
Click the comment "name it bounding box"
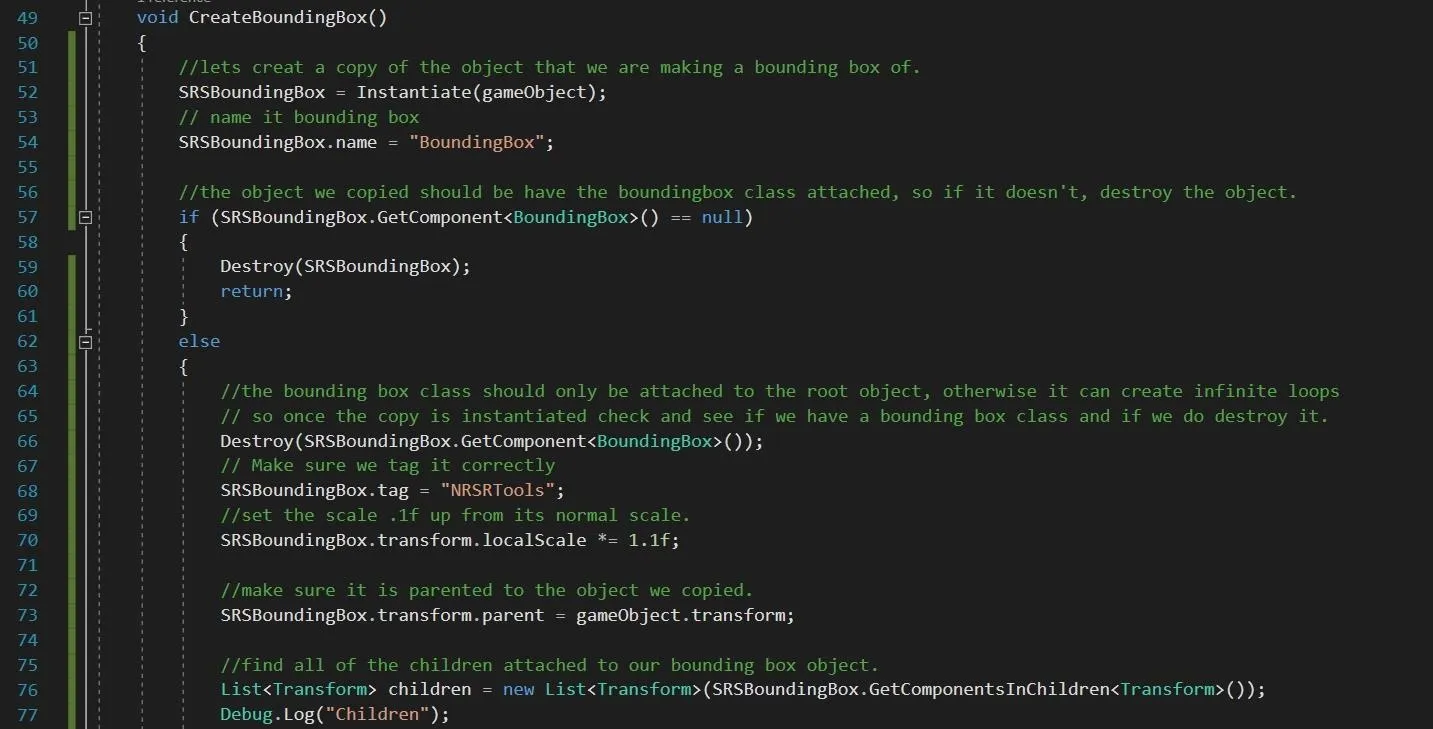click(299, 117)
